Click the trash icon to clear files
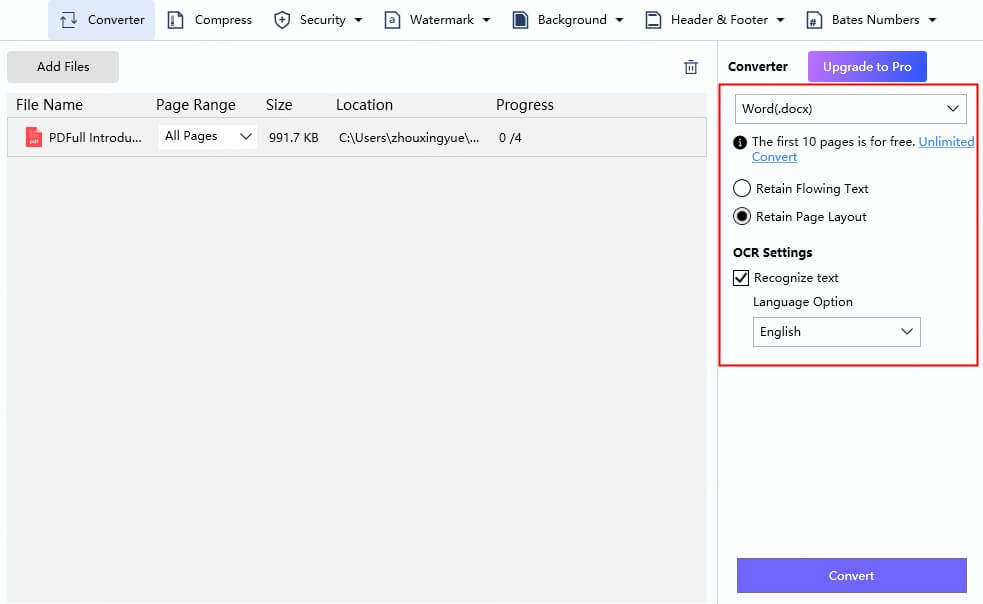983x604 pixels. pos(690,66)
